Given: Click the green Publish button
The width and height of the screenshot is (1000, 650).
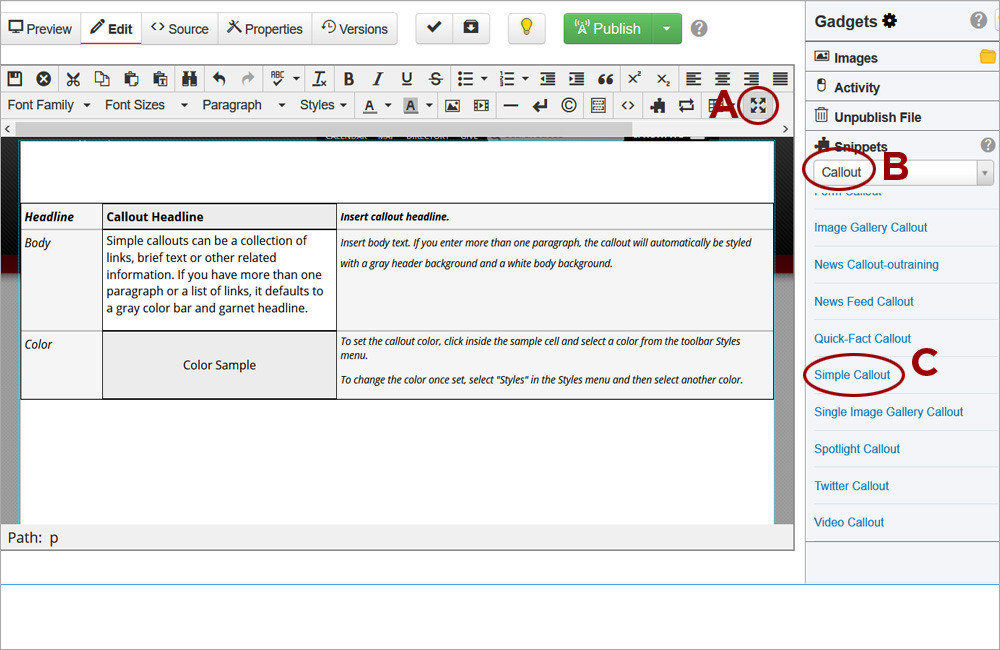Looking at the screenshot, I should tap(607, 29).
